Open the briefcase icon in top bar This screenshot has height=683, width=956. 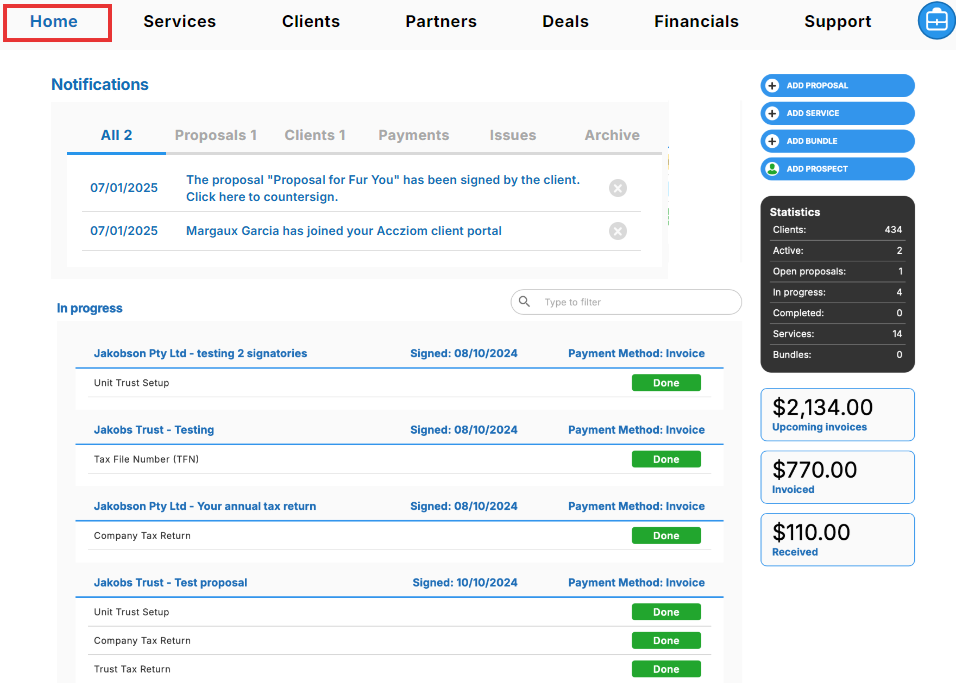point(937,21)
